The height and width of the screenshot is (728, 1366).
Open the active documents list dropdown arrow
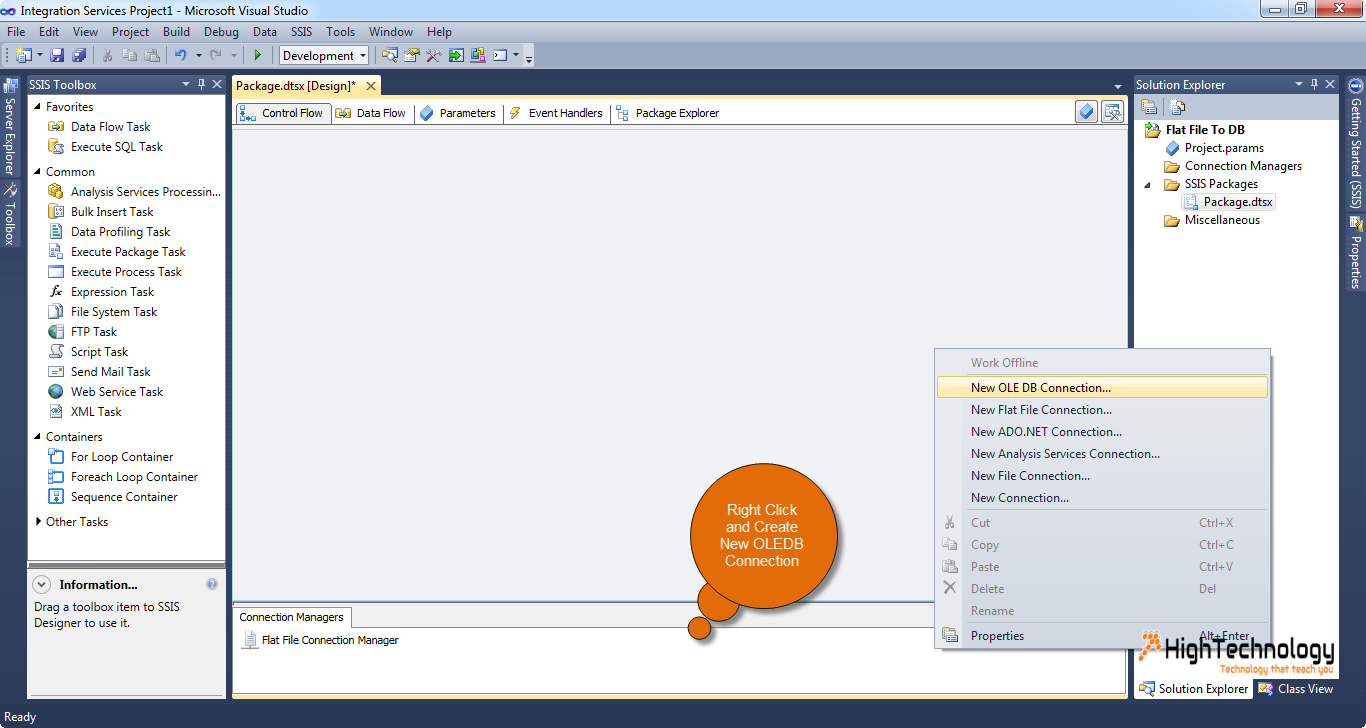pos(1118,86)
